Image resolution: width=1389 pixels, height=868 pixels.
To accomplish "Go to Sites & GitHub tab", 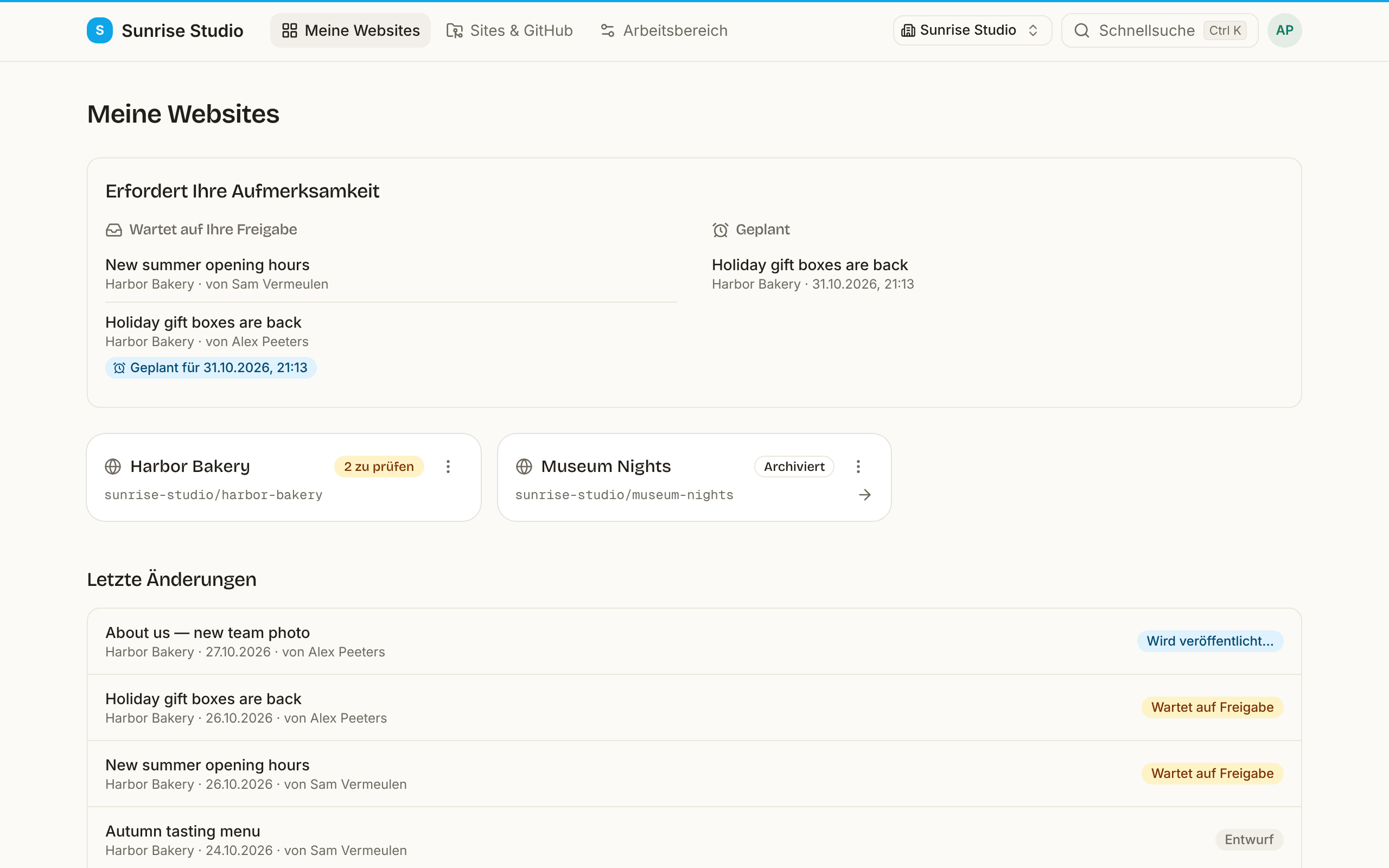I will pos(509,30).
